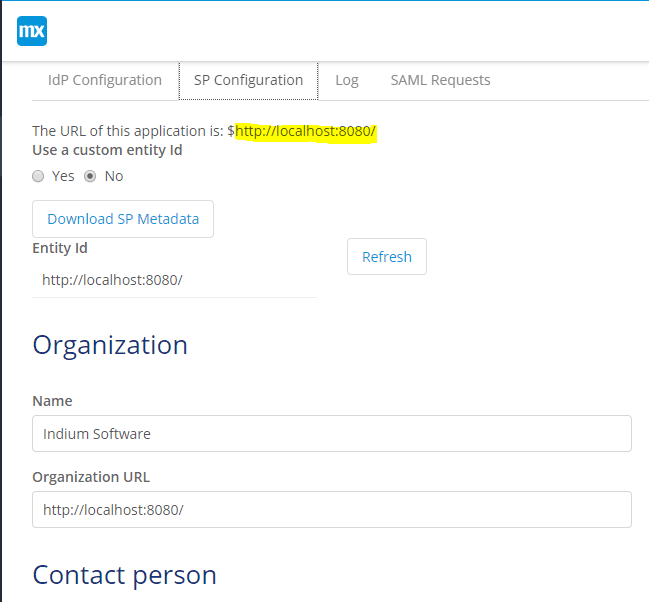The image size is (649, 602).
Task: Click the 'The URL of this application is' text
Action: pyautogui.click(x=128, y=131)
